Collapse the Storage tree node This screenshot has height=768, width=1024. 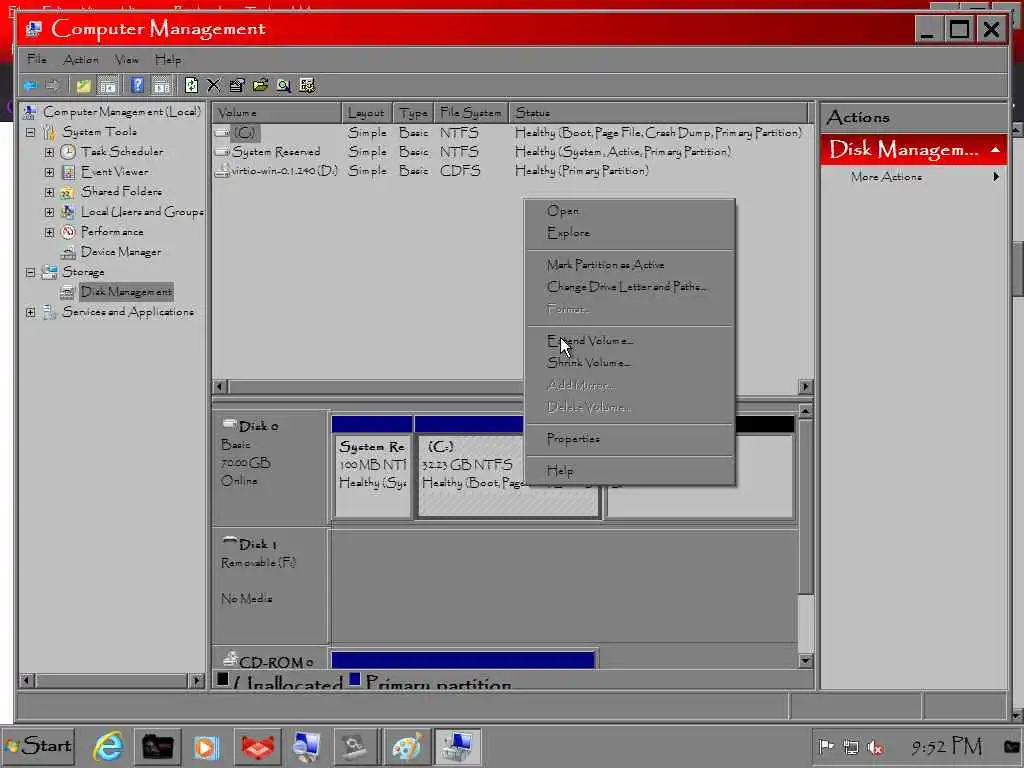[30, 272]
